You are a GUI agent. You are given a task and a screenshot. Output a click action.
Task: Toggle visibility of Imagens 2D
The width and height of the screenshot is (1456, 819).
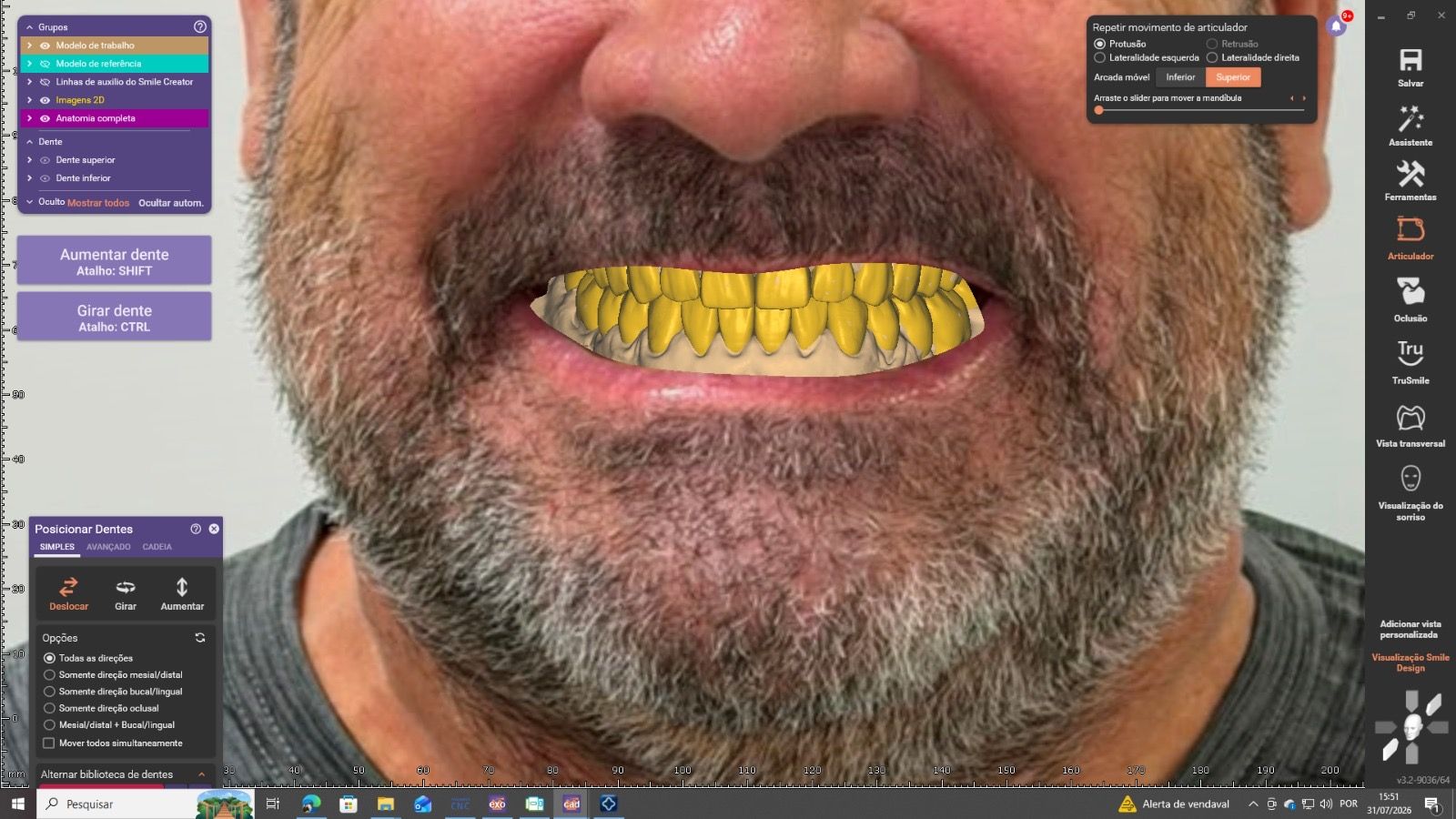tap(45, 100)
